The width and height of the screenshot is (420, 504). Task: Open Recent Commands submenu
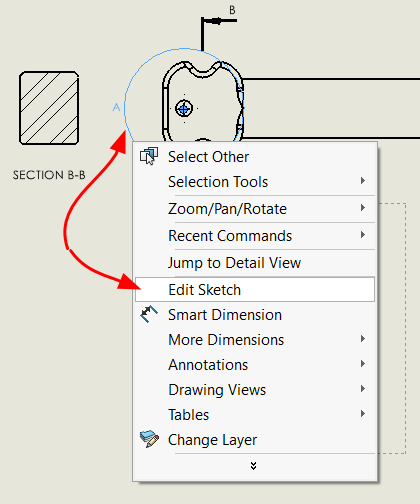pos(255,236)
